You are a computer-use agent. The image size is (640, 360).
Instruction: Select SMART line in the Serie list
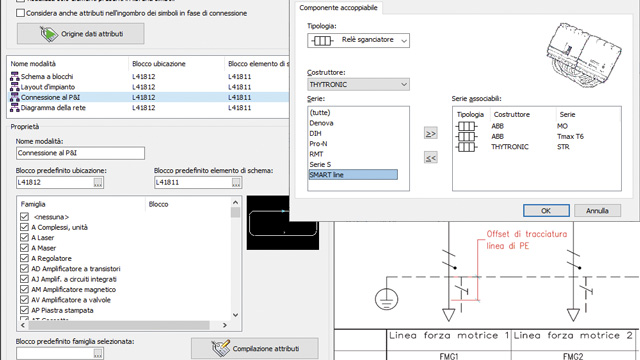pyautogui.click(x=353, y=175)
